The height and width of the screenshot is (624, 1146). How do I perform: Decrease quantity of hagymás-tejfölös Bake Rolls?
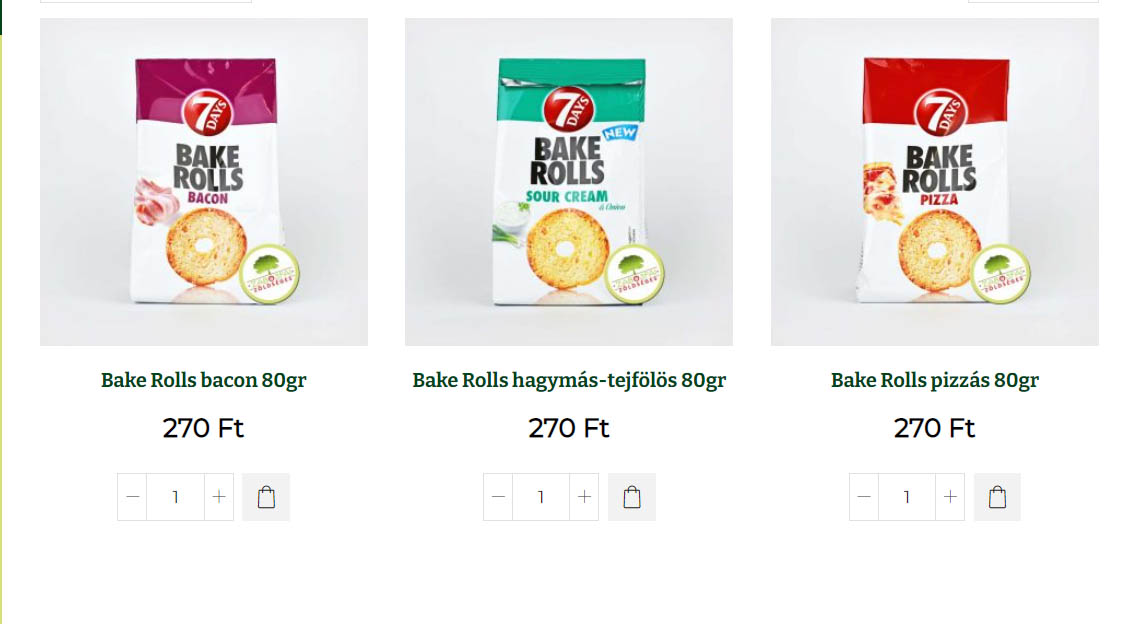498,497
